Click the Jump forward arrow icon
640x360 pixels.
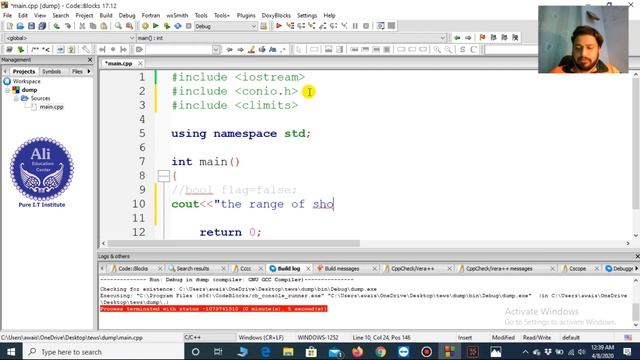(468, 38)
